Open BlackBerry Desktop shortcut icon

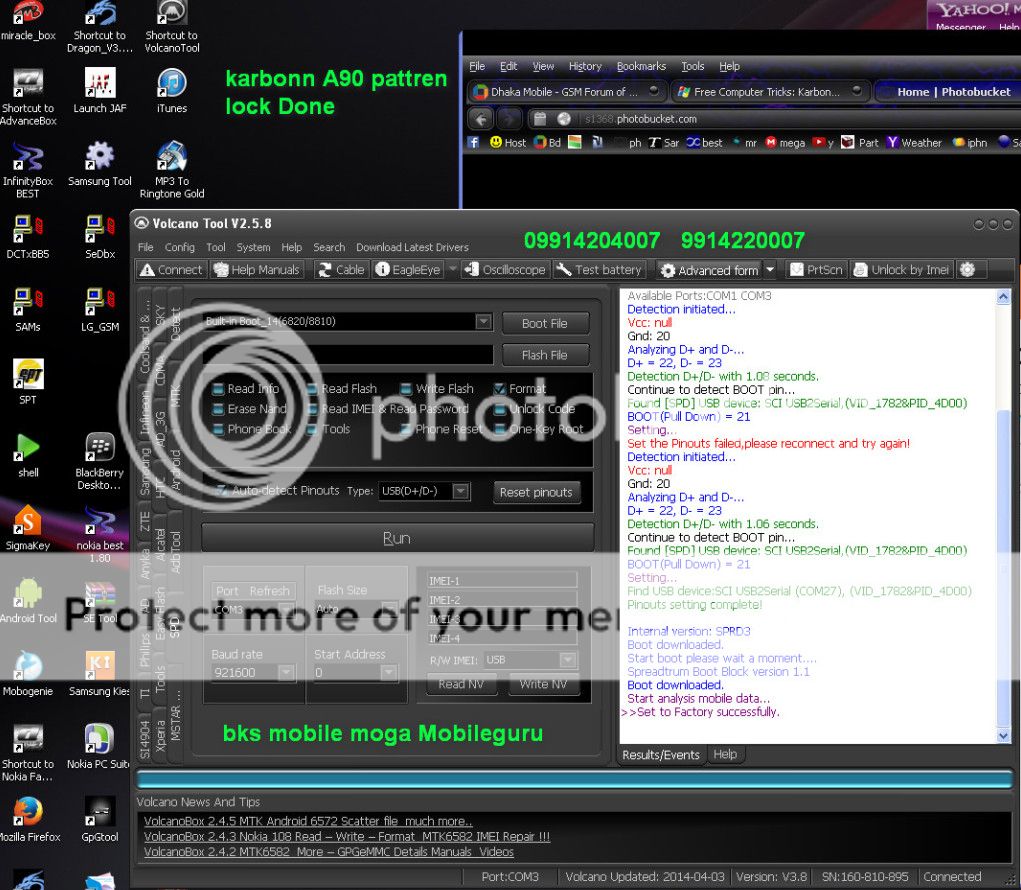click(100, 462)
